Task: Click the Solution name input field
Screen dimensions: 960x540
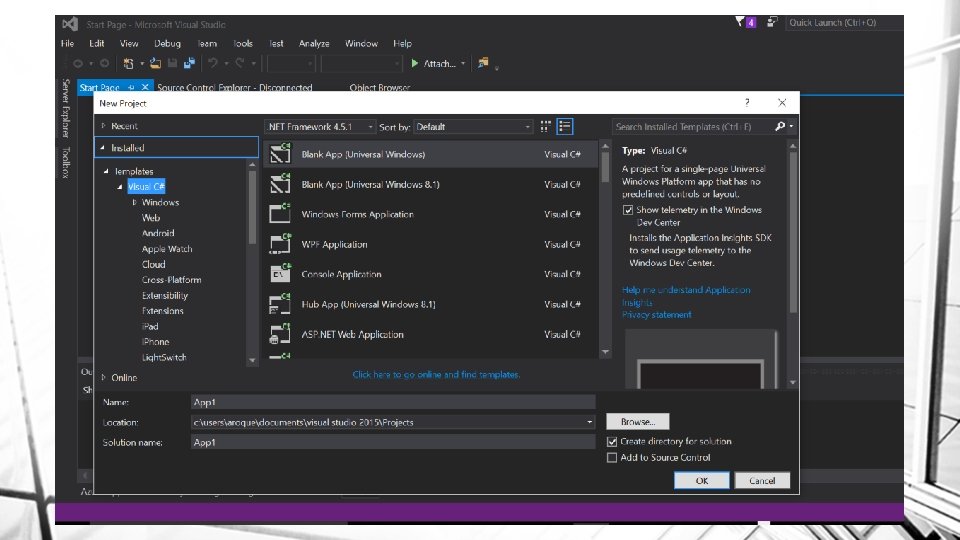Action: [x=392, y=442]
